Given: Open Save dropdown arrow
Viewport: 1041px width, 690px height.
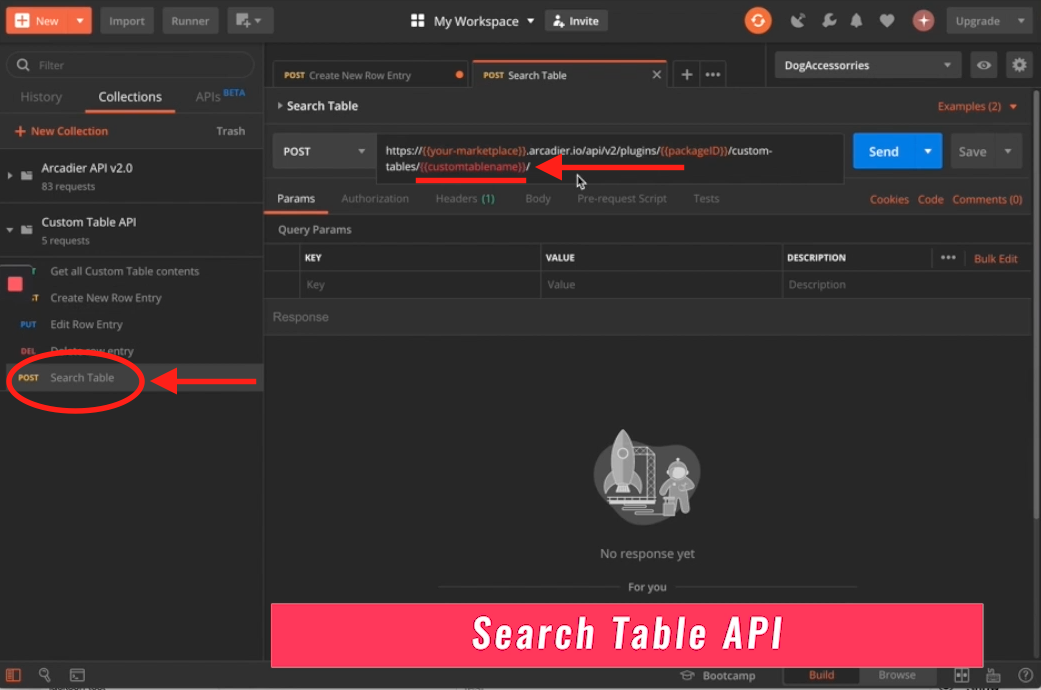Looking at the screenshot, I should (1008, 151).
